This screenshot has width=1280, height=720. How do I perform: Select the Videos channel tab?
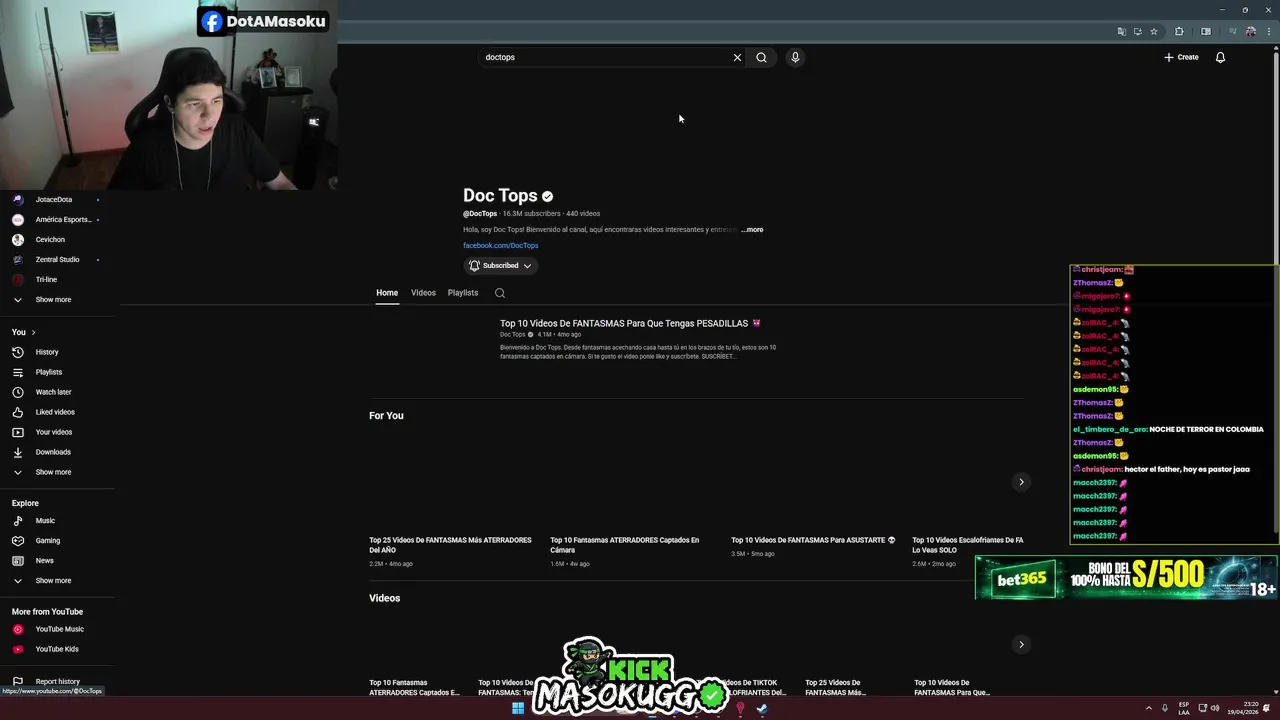(423, 293)
